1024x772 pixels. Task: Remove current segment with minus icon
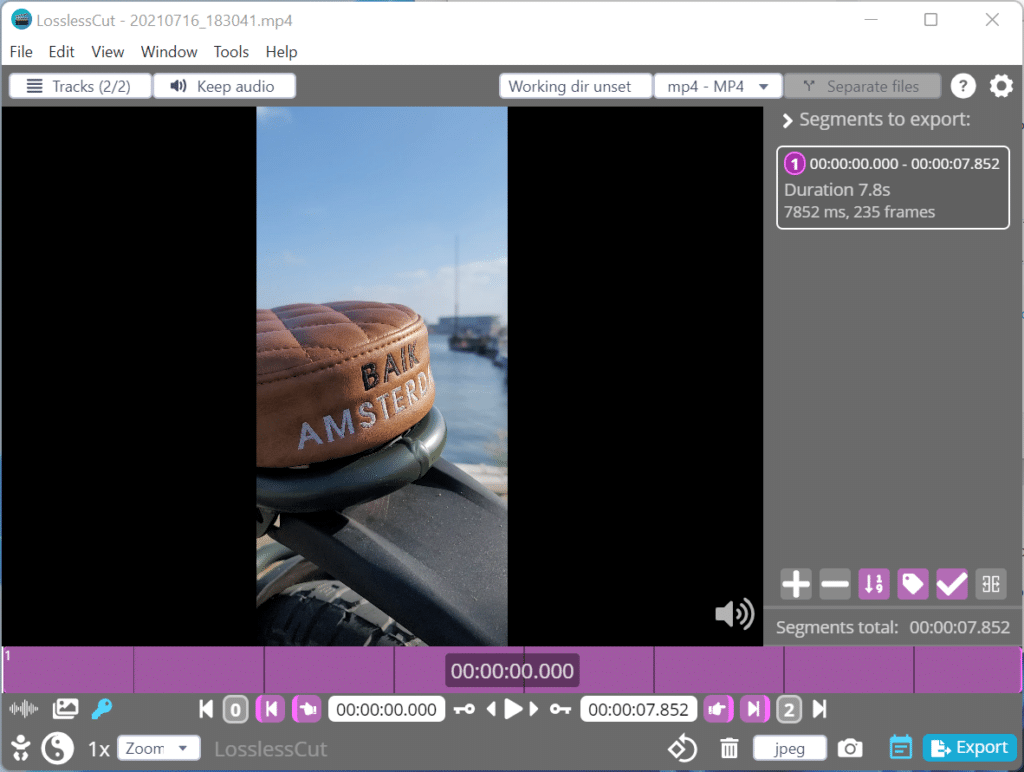pyautogui.click(x=835, y=584)
